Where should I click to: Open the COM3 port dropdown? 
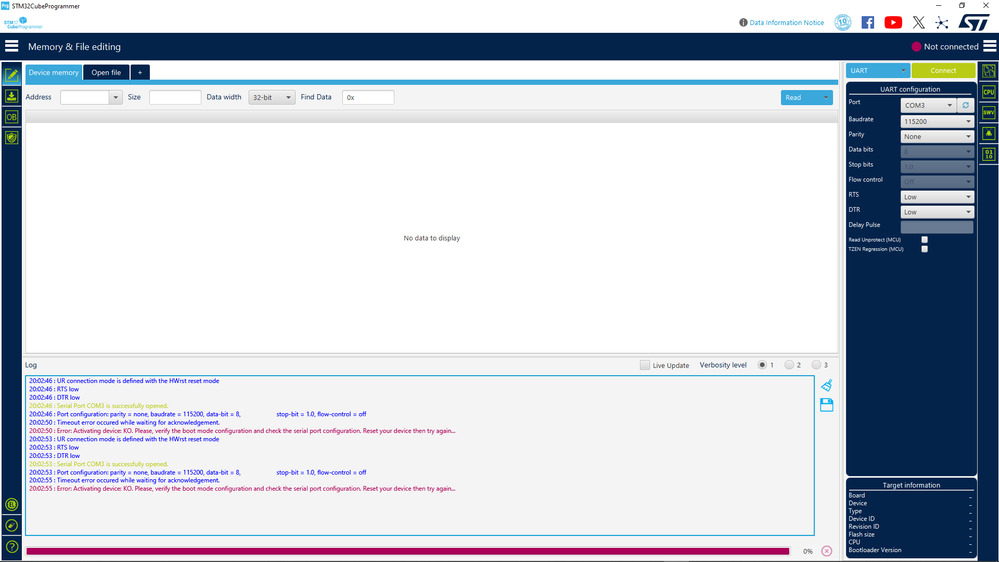click(x=928, y=105)
